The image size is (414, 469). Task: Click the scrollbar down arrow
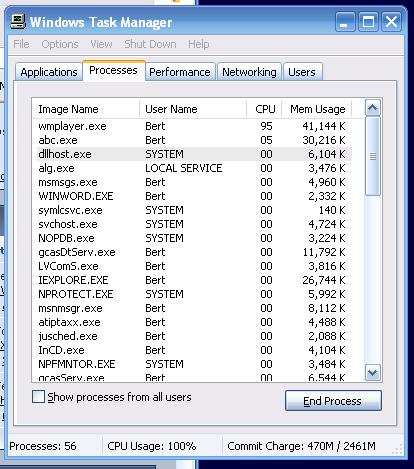click(x=372, y=372)
